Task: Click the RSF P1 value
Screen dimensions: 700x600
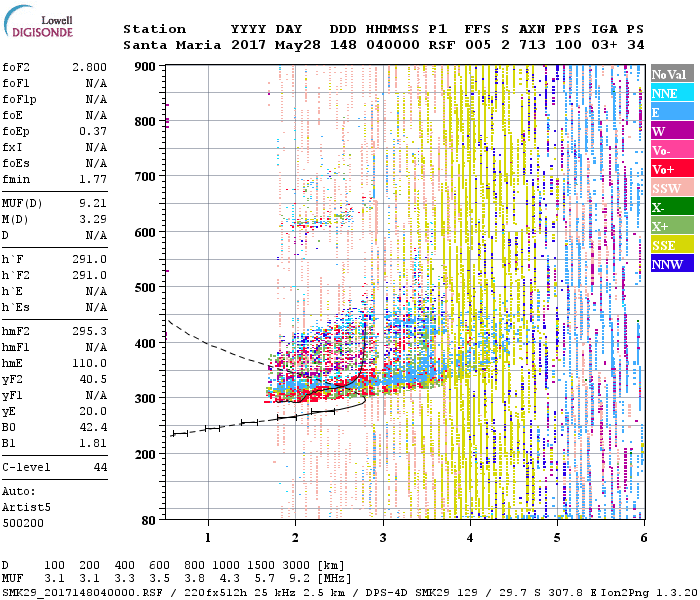Action: 442,45
